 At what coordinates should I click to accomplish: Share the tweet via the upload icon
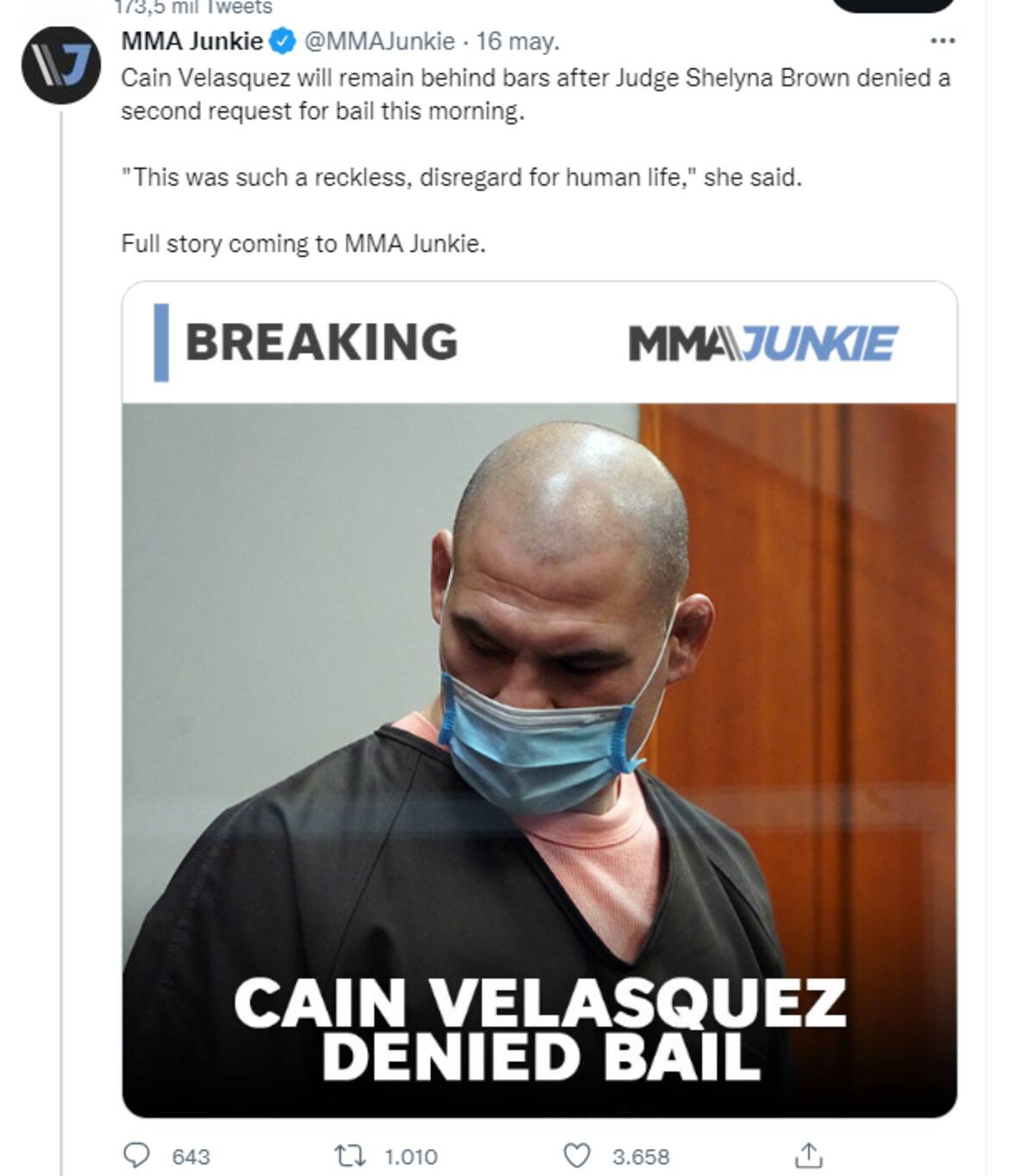coord(808,1154)
